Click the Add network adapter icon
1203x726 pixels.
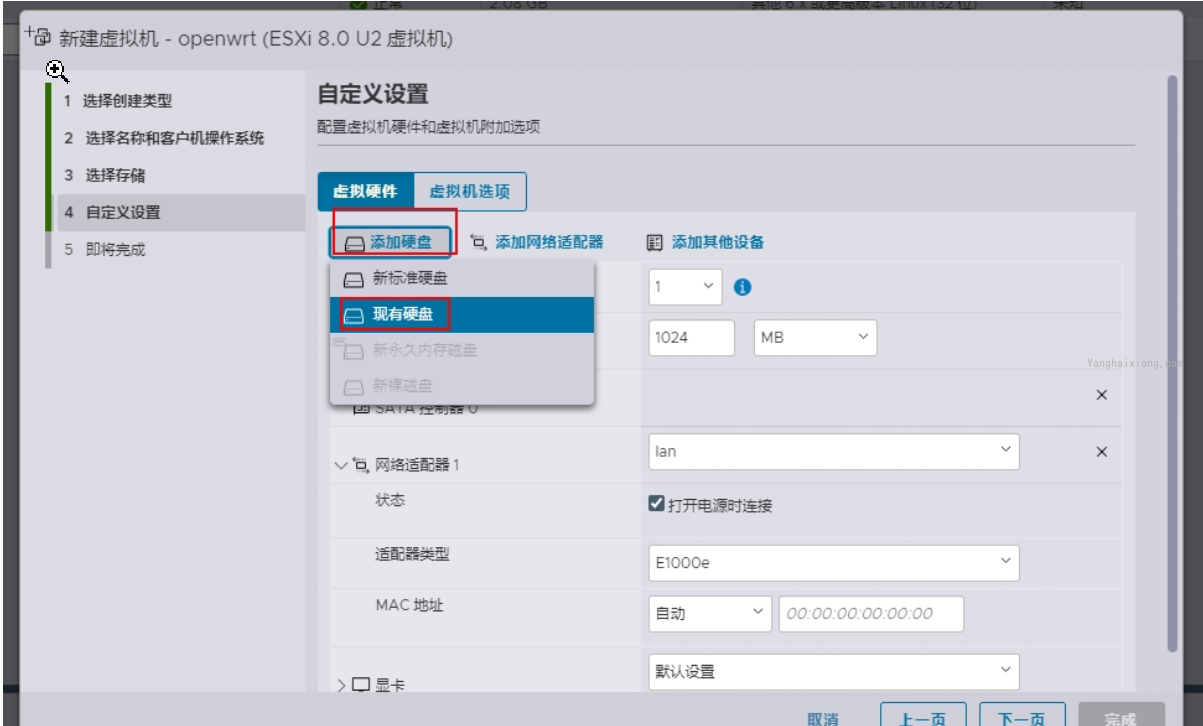pos(479,242)
